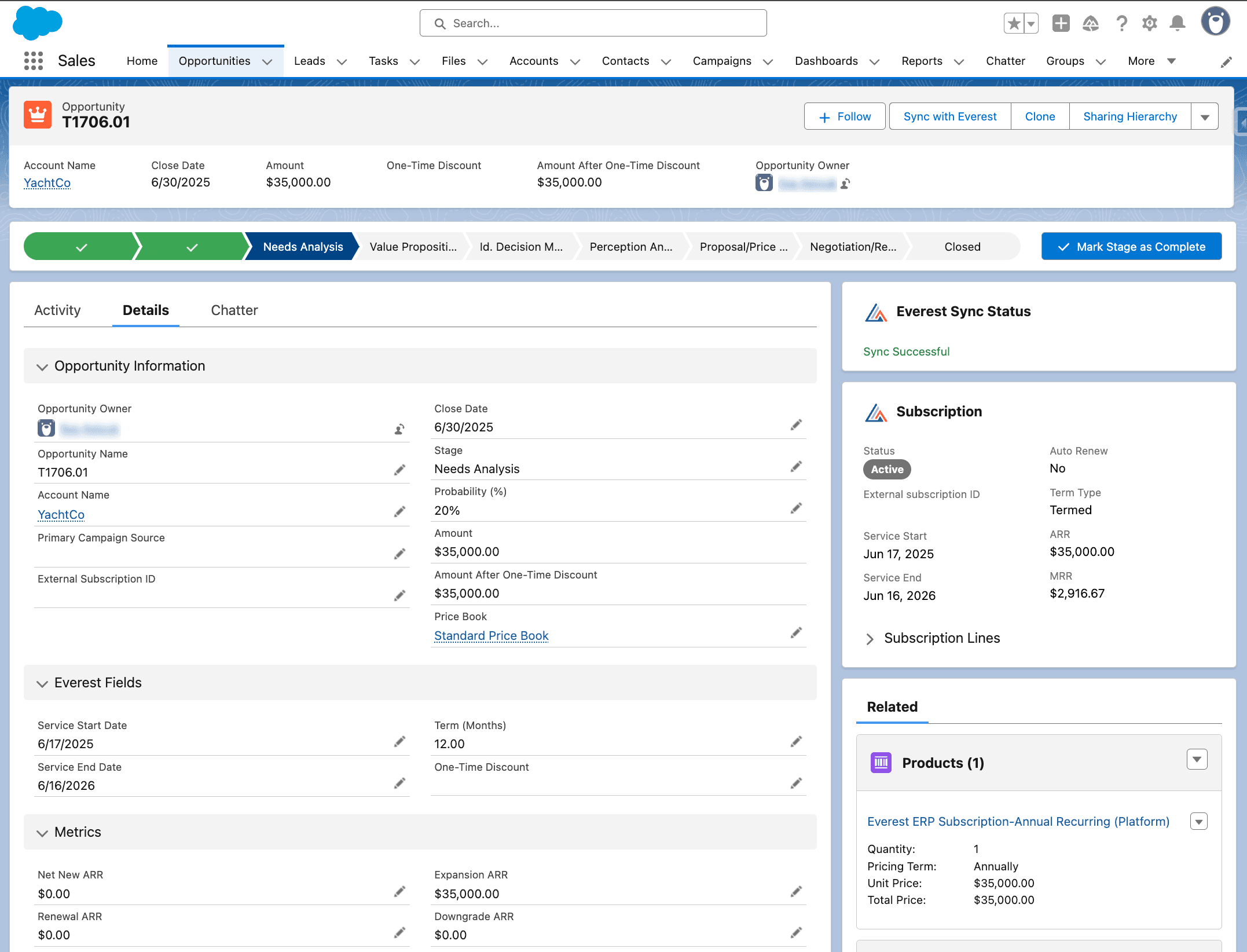This screenshot has height=952, width=1247.
Task: Edit the Service Start Date pencil
Action: pyautogui.click(x=399, y=742)
